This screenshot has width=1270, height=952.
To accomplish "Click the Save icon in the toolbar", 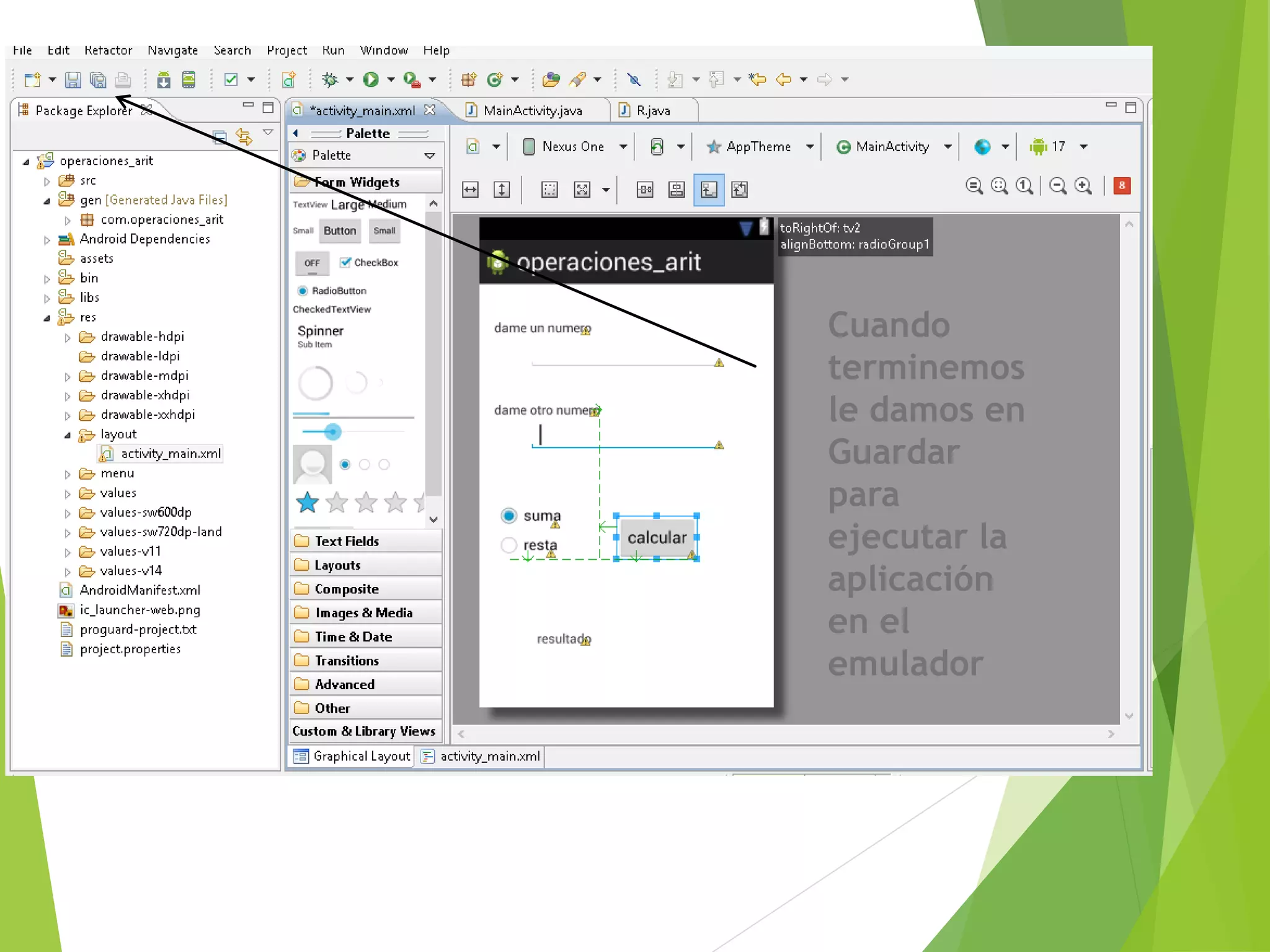I will coord(73,79).
